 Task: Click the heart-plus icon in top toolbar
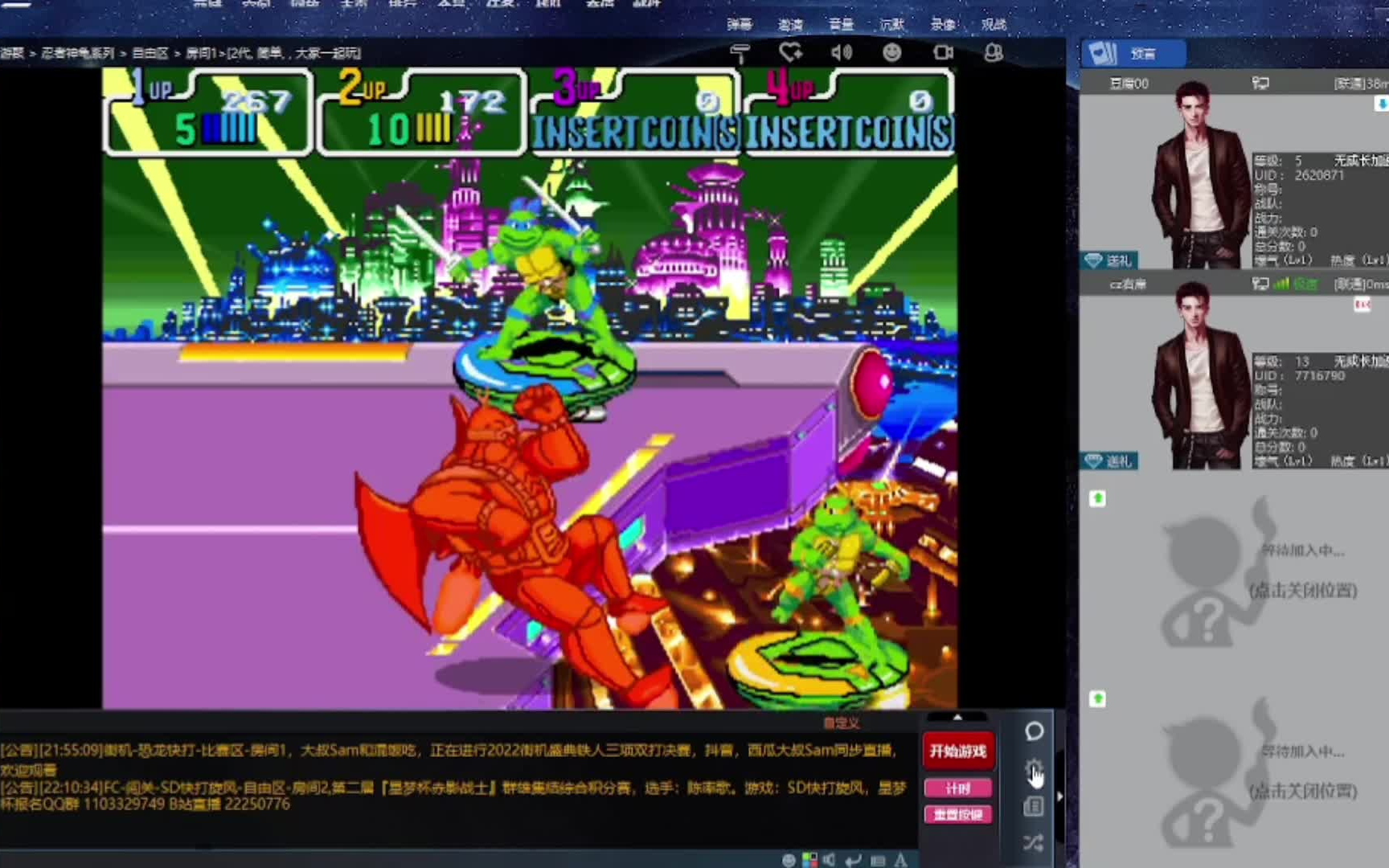(x=791, y=53)
